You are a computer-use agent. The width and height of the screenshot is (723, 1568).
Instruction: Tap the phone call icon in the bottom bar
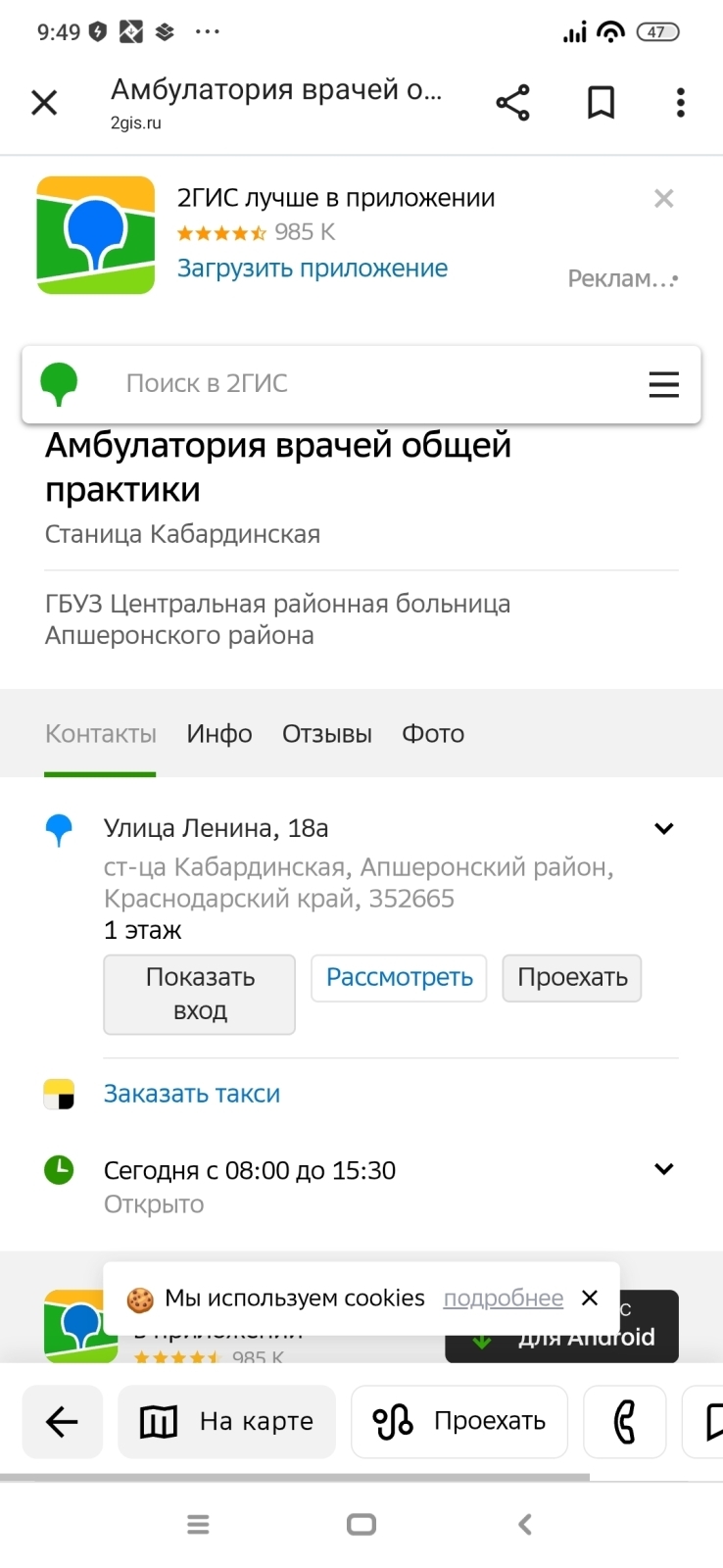pos(624,1422)
